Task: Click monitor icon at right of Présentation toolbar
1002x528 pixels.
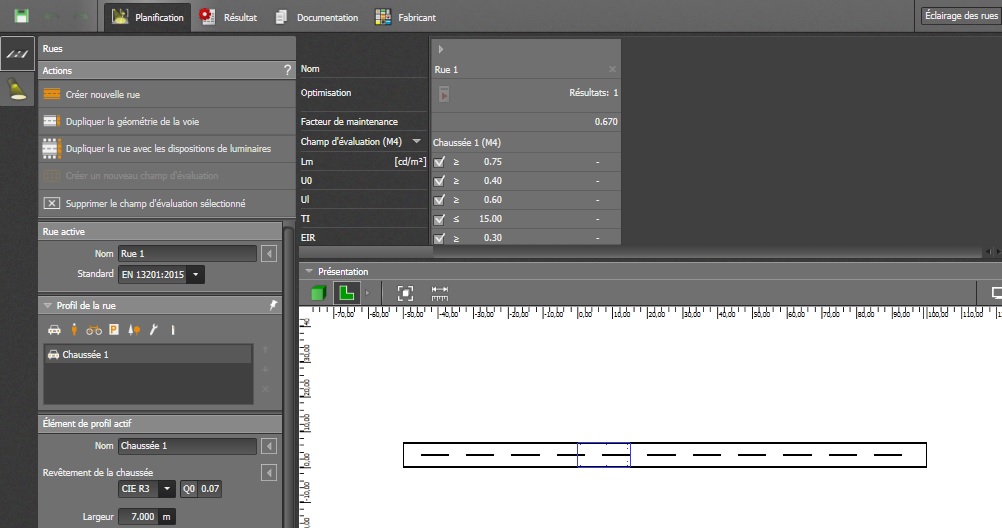Action: [x=996, y=293]
